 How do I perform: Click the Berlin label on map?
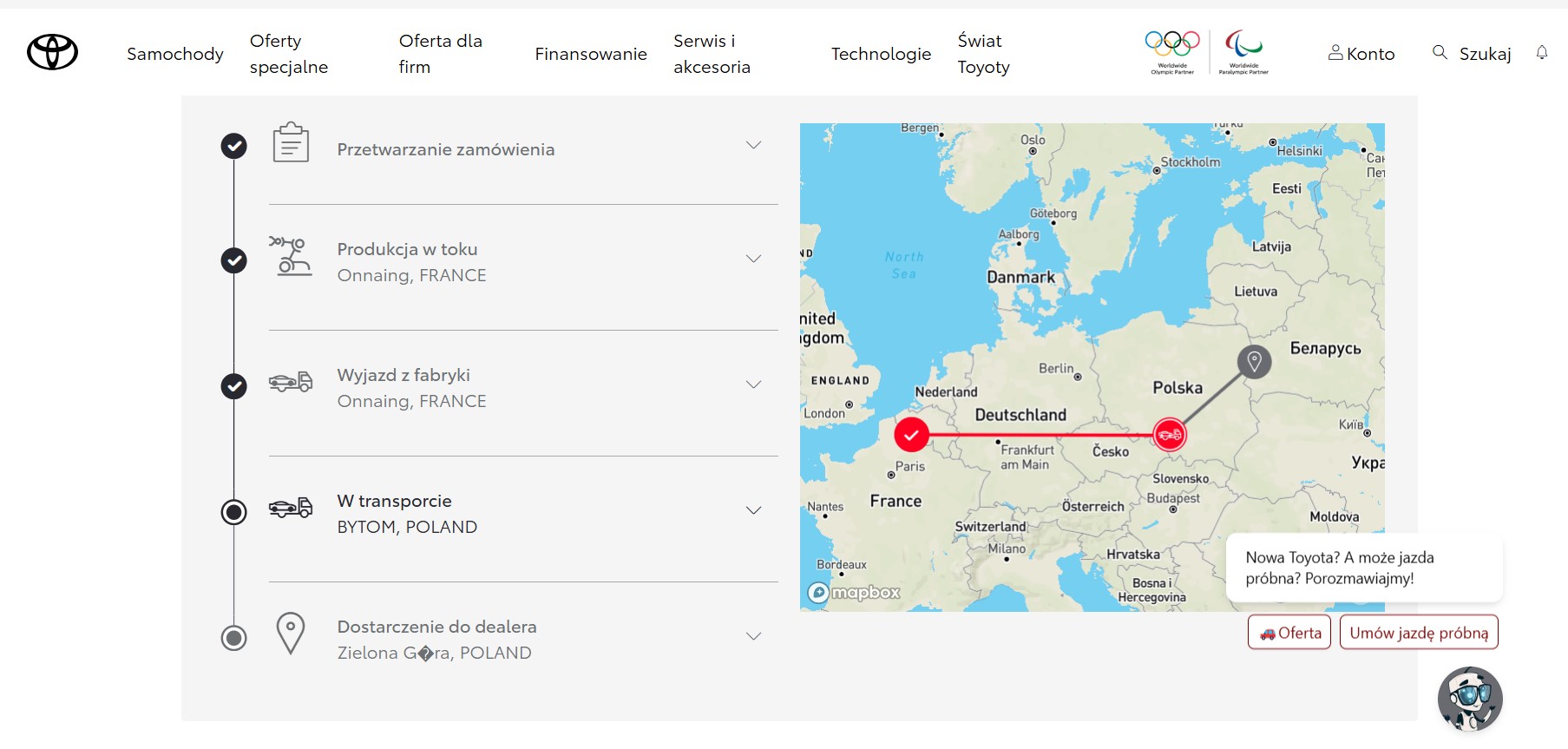click(1056, 368)
